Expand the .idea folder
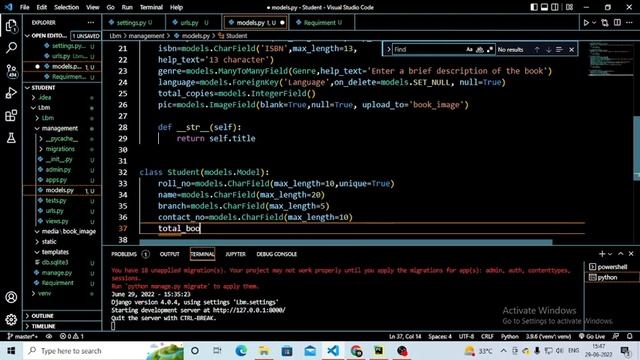 (34, 98)
